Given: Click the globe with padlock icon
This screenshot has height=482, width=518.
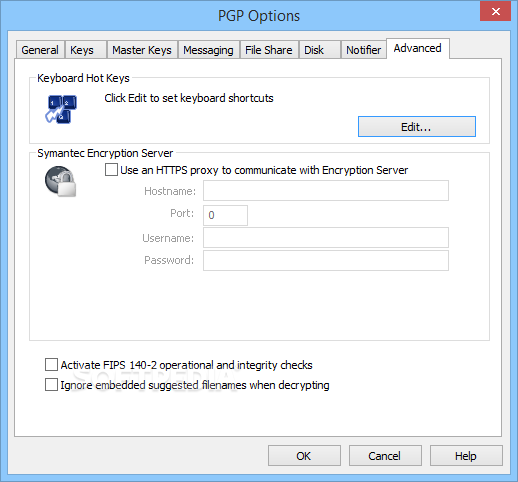Looking at the screenshot, I should point(61,181).
